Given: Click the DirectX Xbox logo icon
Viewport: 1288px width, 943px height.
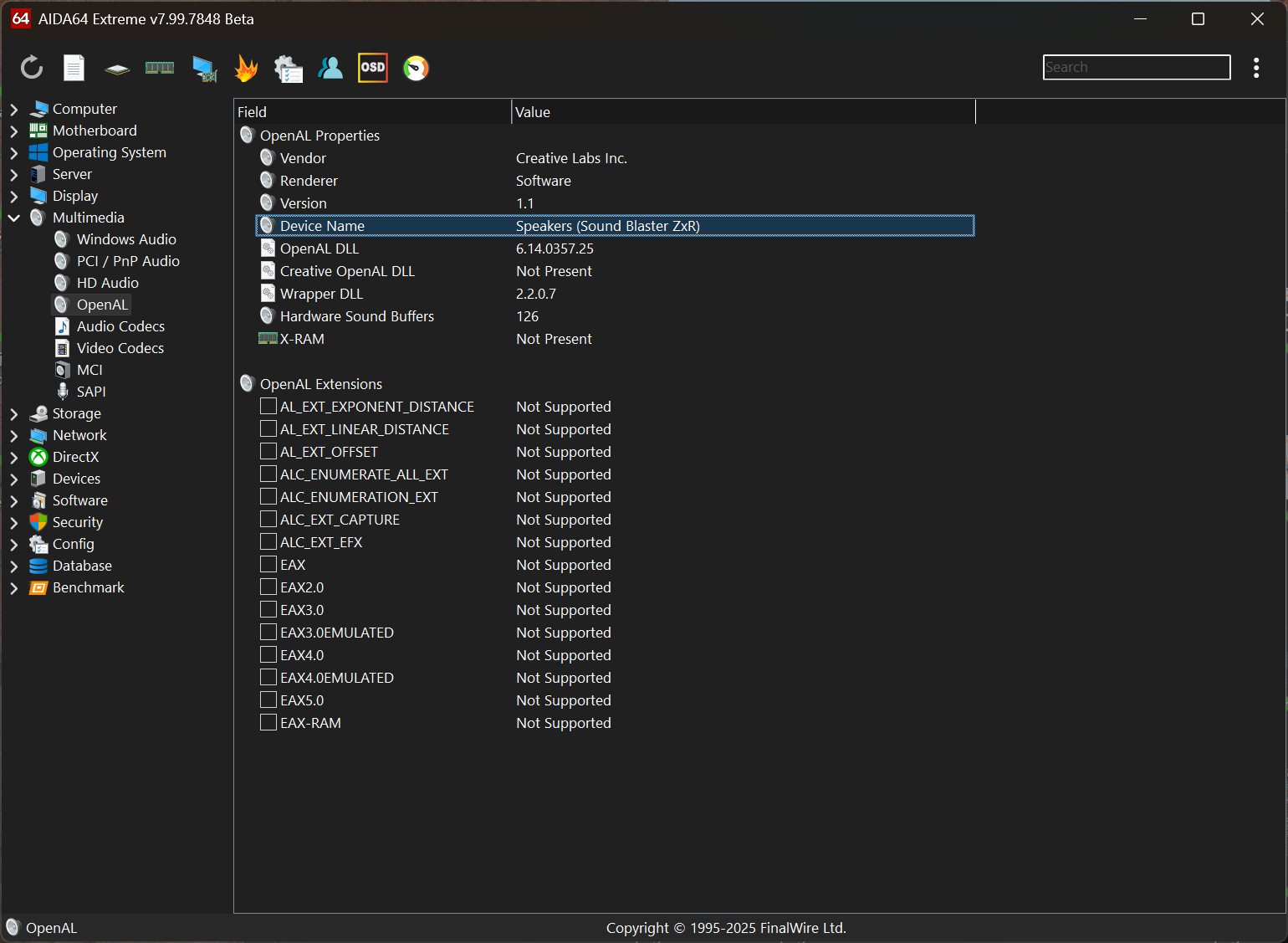Looking at the screenshot, I should click(38, 457).
